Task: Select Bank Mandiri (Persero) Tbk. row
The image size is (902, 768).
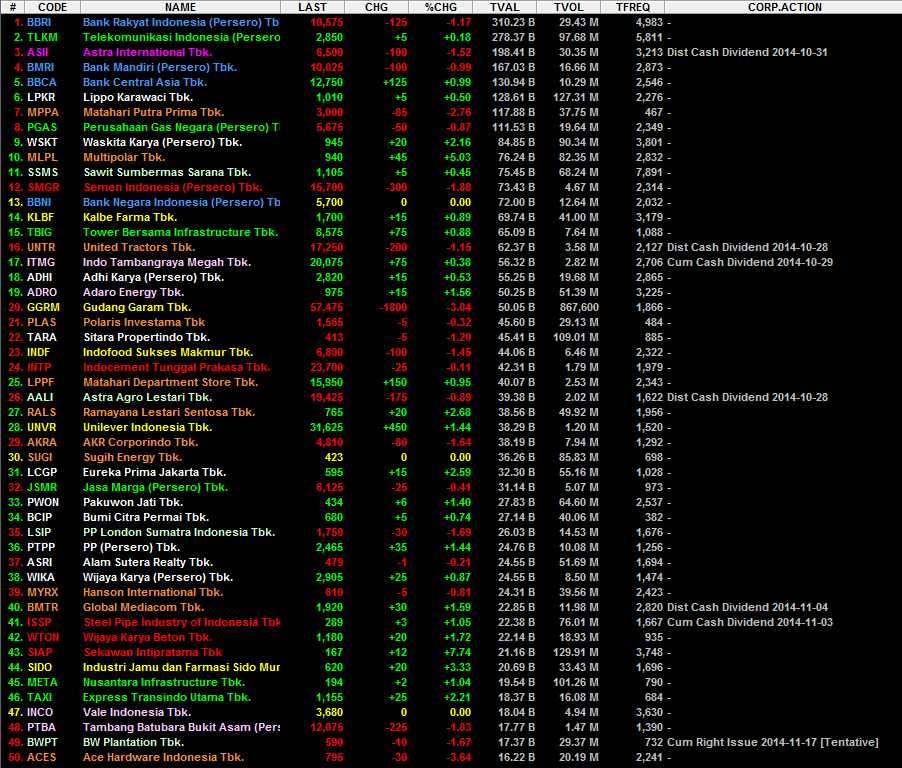Action: coord(451,67)
